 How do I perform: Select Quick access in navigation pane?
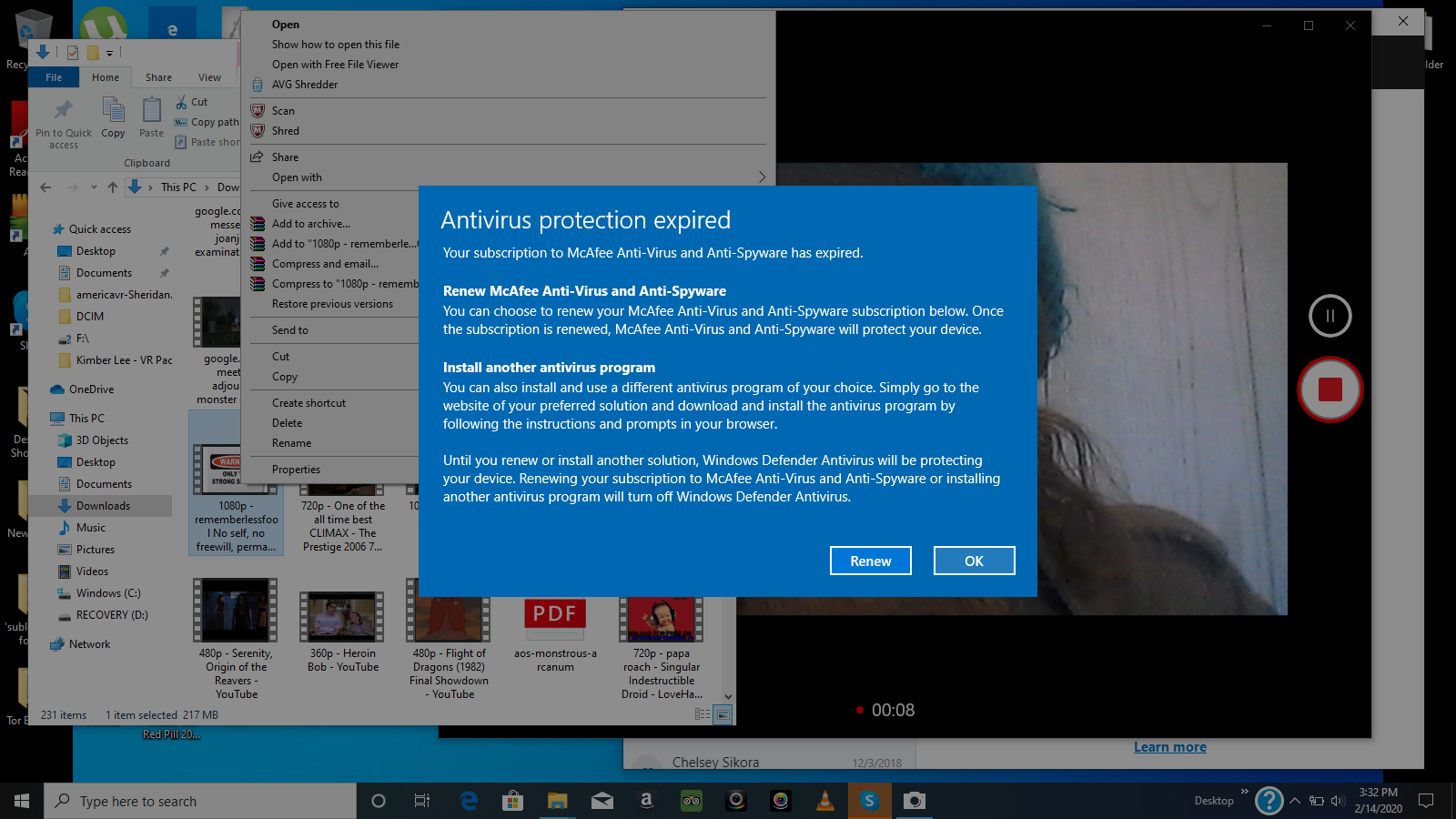pos(100,229)
